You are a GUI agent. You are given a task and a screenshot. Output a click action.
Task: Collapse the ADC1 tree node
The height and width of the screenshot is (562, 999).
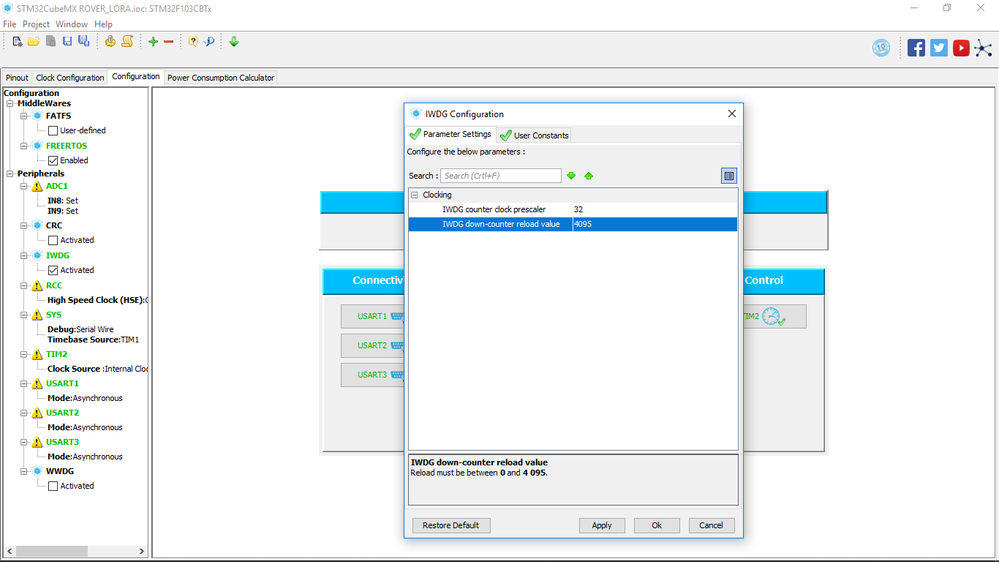(x=24, y=187)
